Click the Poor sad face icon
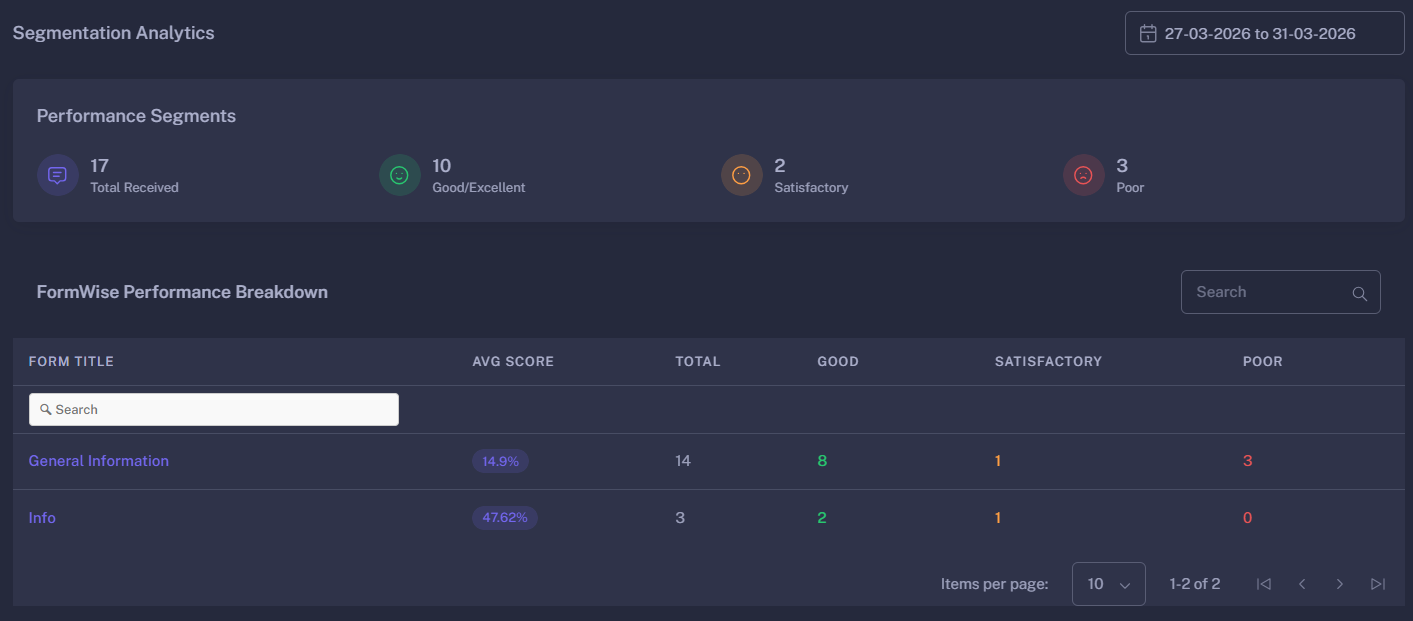 1084,175
